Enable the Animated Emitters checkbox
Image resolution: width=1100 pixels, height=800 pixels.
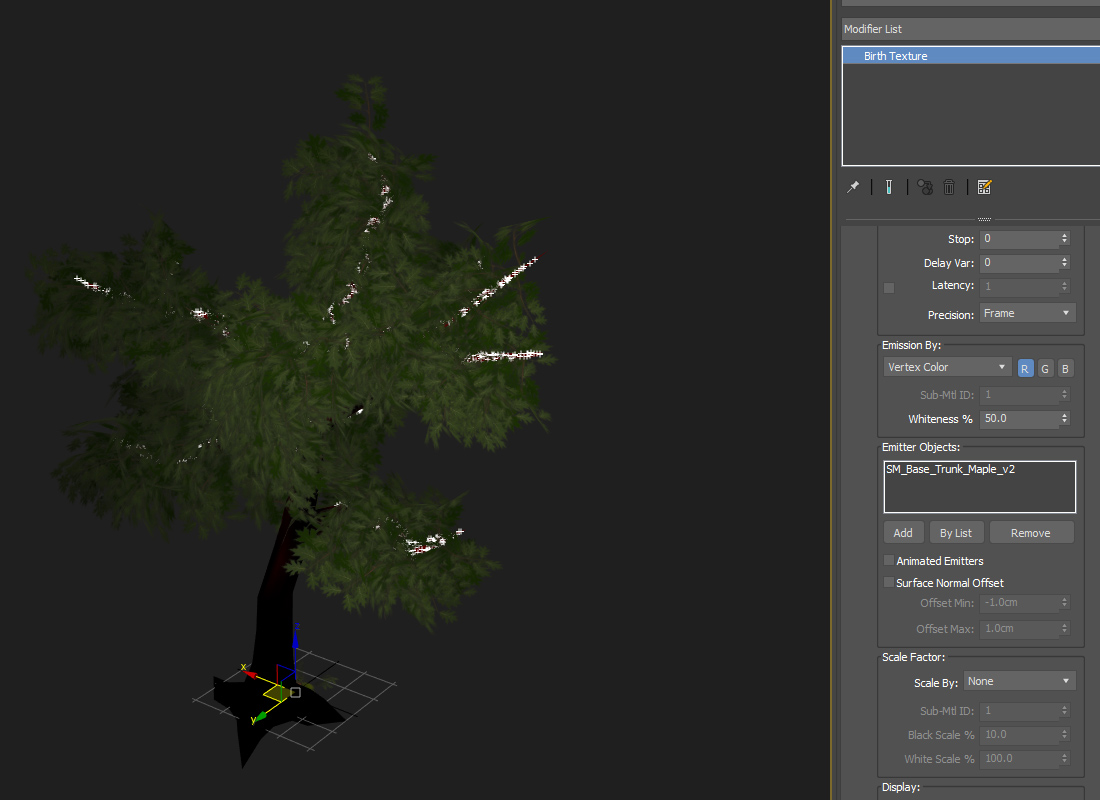[889, 561]
